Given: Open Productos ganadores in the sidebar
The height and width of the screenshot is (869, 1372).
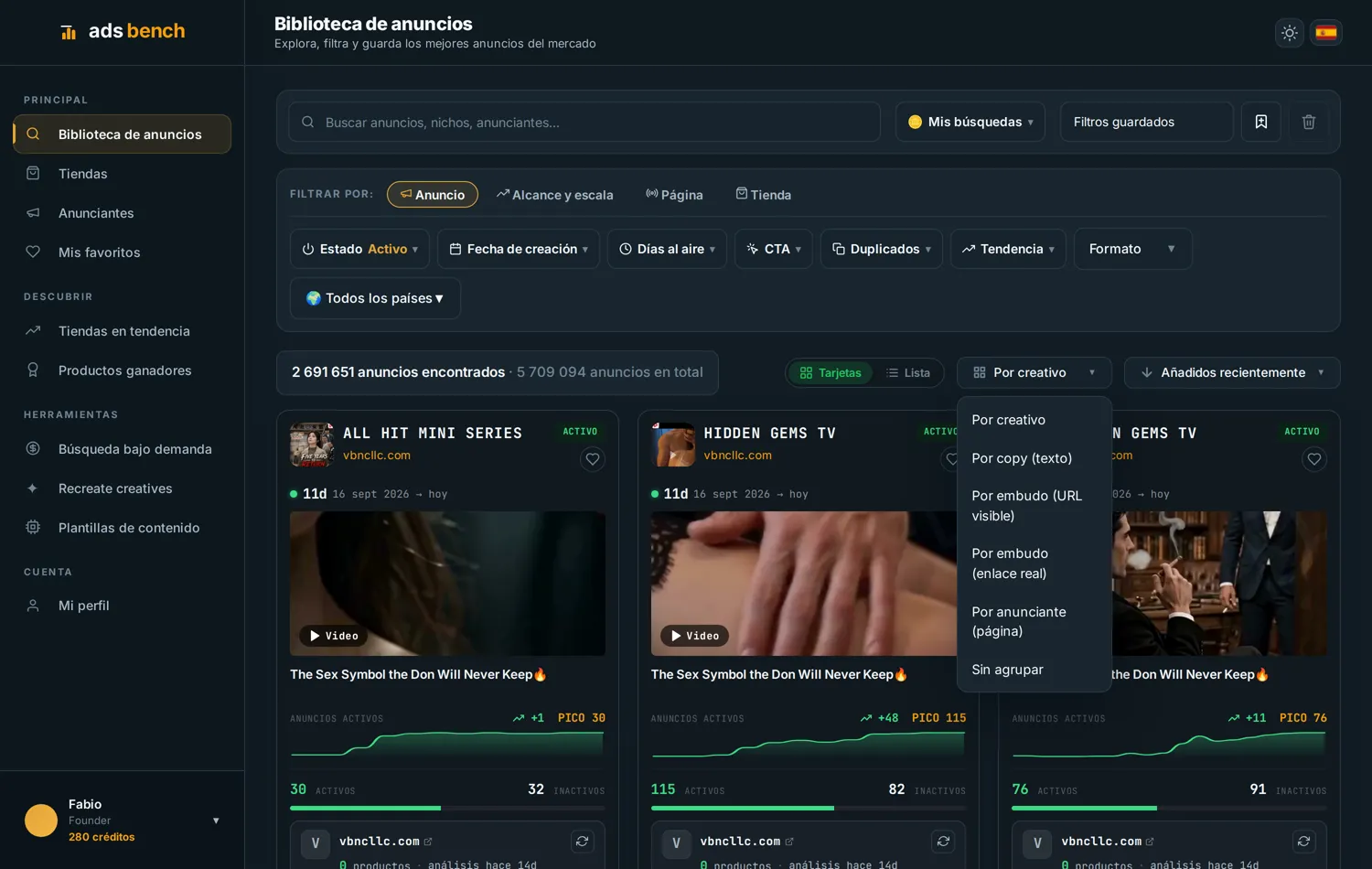Looking at the screenshot, I should pos(122,370).
